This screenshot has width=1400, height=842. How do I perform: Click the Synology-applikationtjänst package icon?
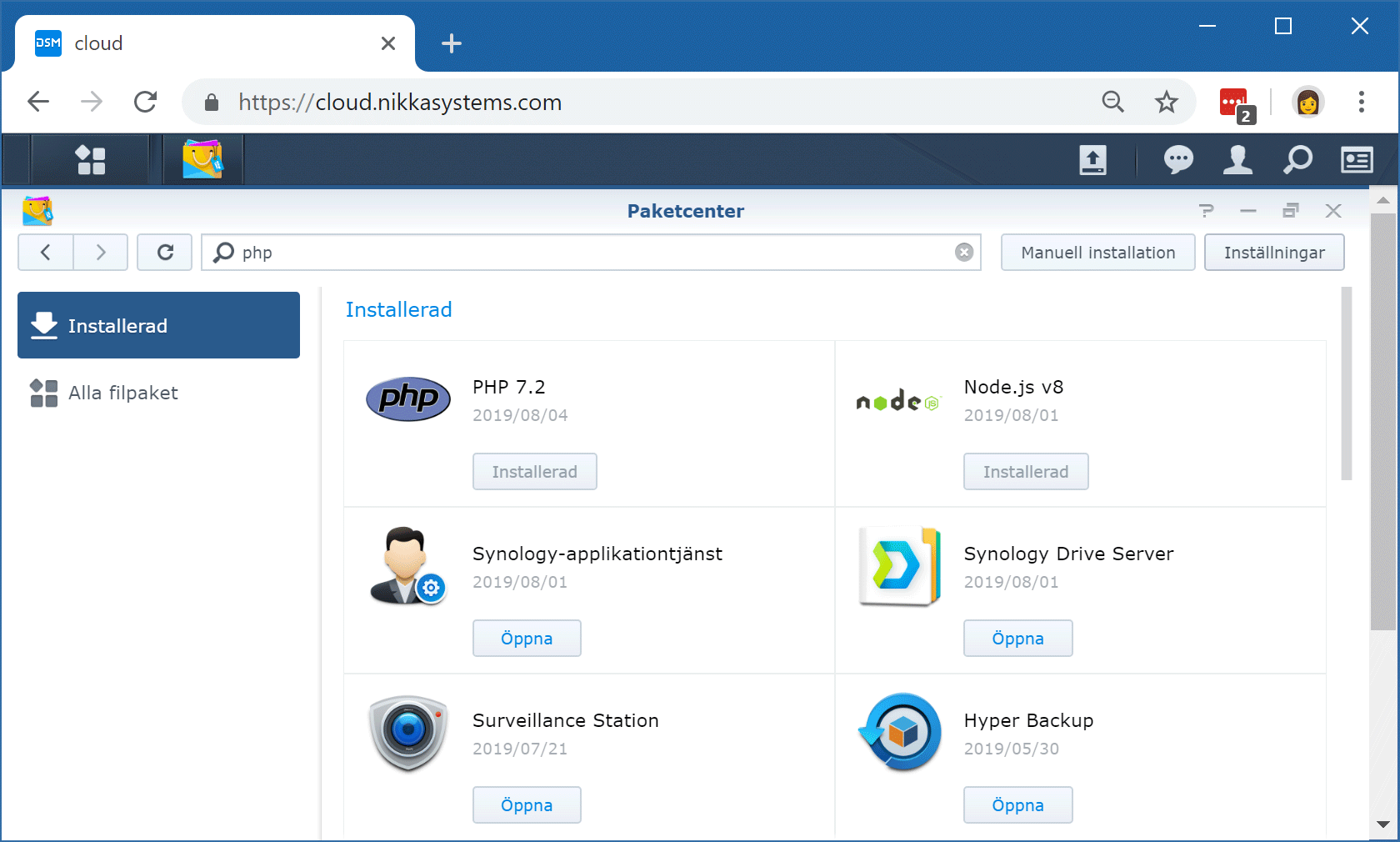coord(407,565)
